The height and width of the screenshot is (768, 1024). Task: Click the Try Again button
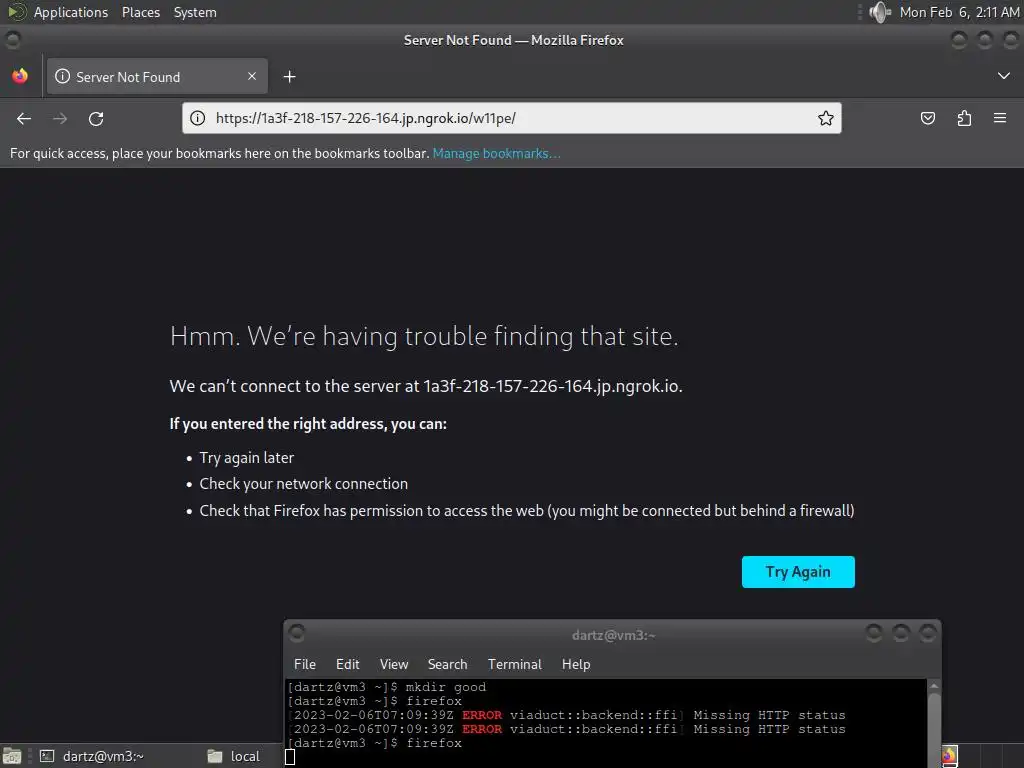pyautogui.click(x=798, y=572)
